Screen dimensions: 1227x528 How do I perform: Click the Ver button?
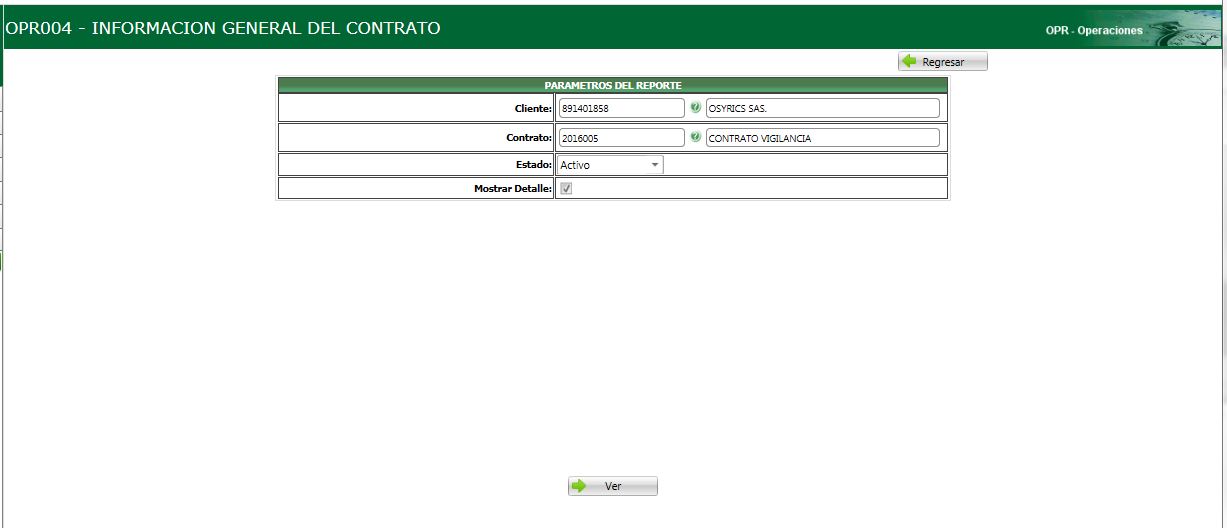pyautogui.click(x=613, y=486)
